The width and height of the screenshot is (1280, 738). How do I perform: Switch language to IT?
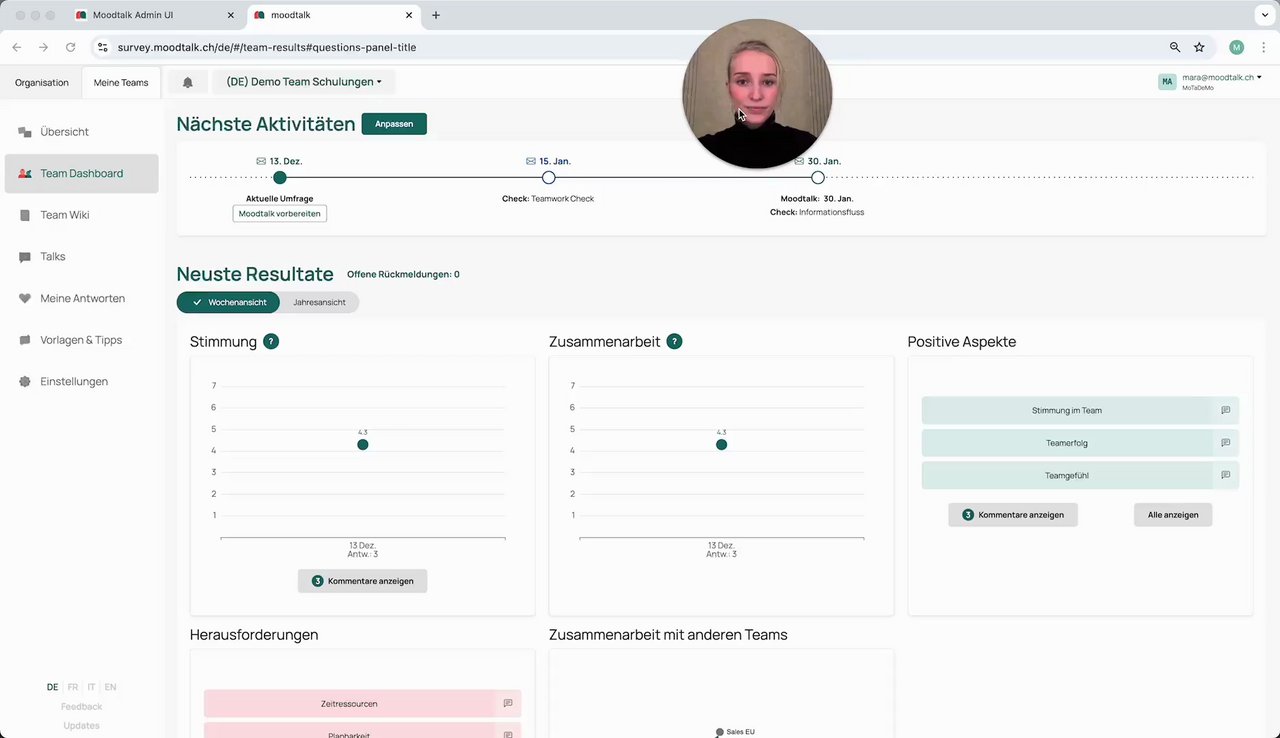pyautogui.click(x=91, y=687)
